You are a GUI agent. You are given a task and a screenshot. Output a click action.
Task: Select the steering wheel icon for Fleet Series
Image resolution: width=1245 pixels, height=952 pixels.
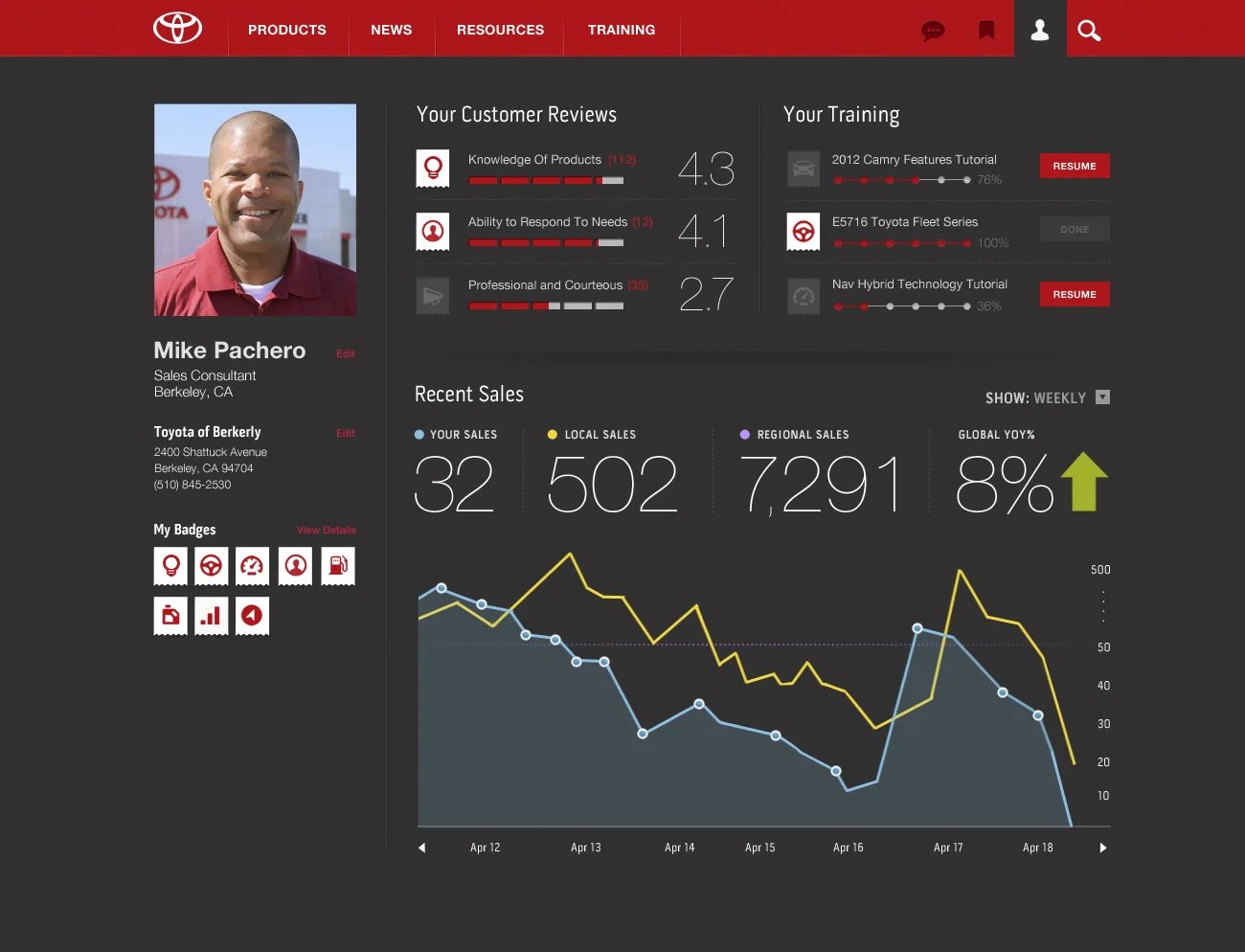pos(804,232)
